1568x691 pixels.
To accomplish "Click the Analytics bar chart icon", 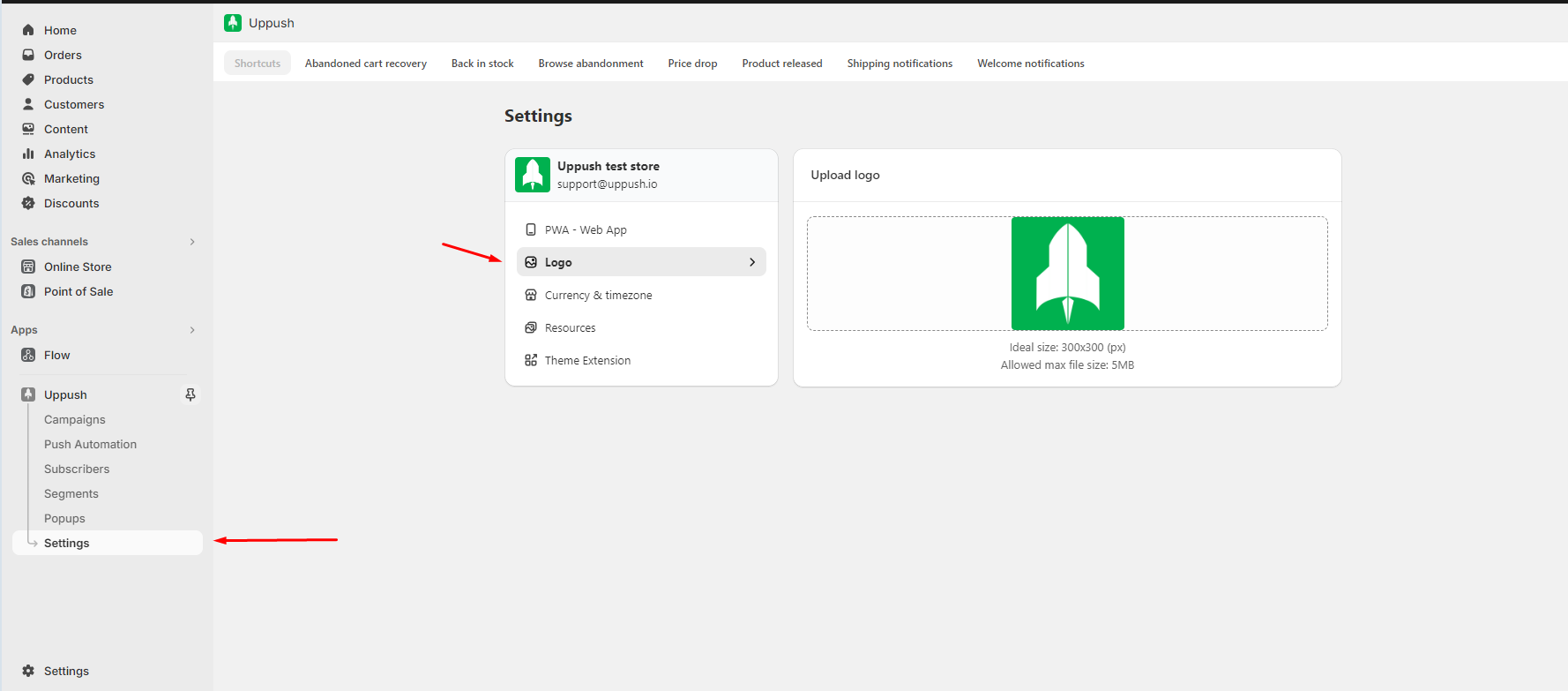I will (x=28, y=154).
